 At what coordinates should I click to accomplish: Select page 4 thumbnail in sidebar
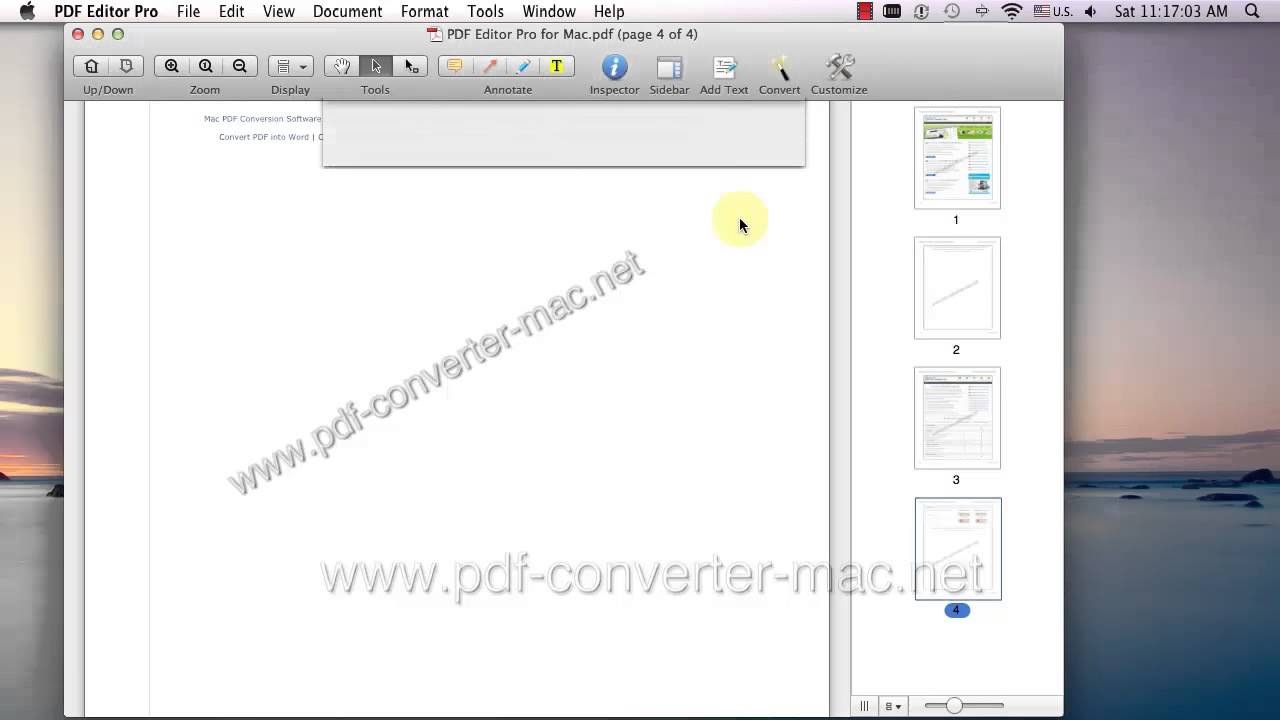coord(957,548)
